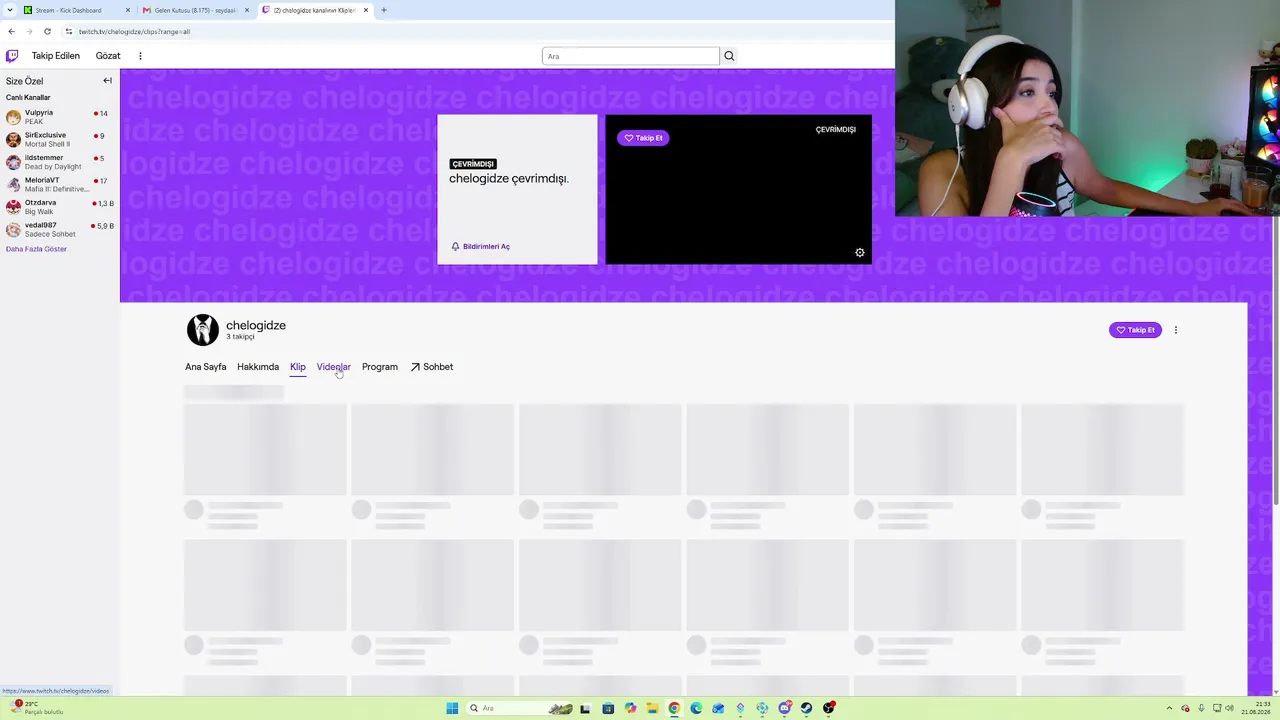Collapse the Size Özel sidebar
1280x720 pixels.
click(108, 81)
